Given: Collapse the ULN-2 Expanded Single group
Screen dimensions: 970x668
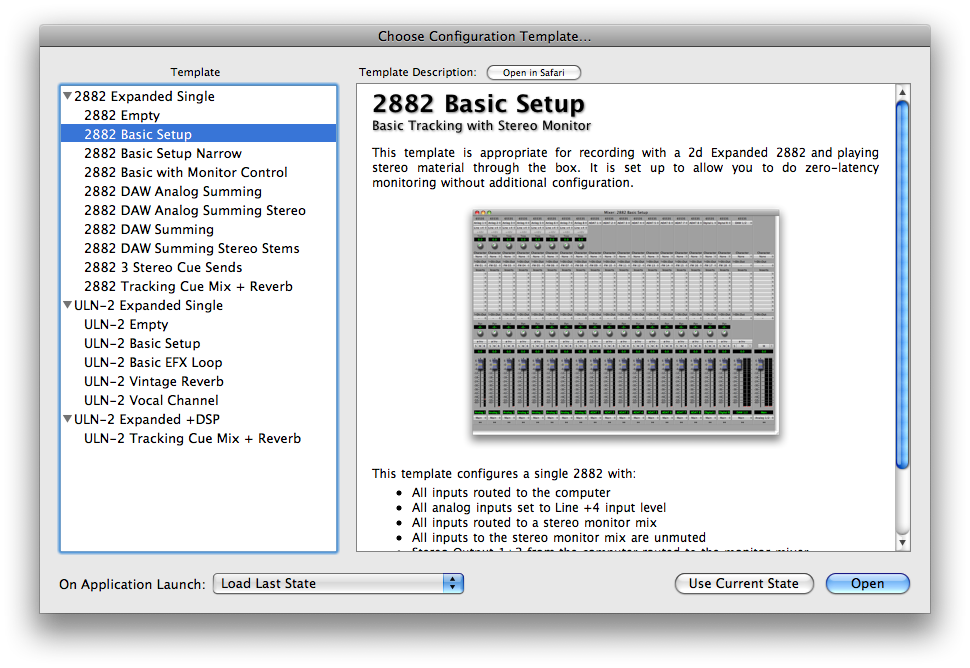Looking at the screenshot, I should pos(68,306).
